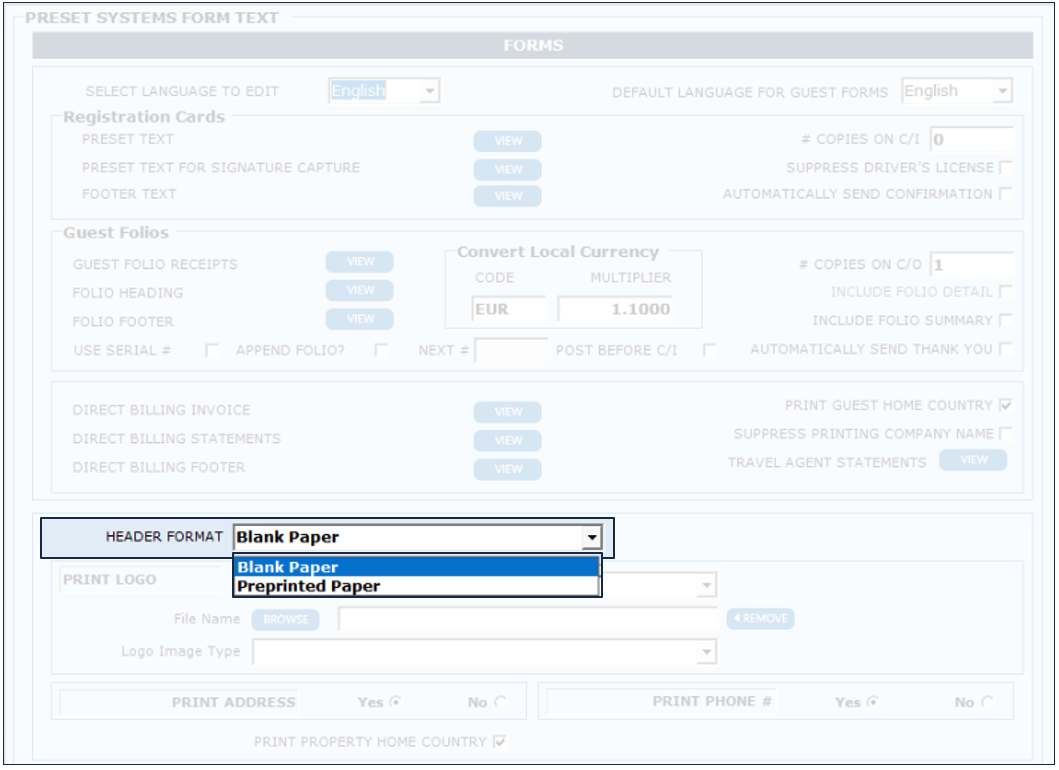Enable Suppress Driver's License checkbox
This screenshot has width=1059, height=770.
[1005, 168]
